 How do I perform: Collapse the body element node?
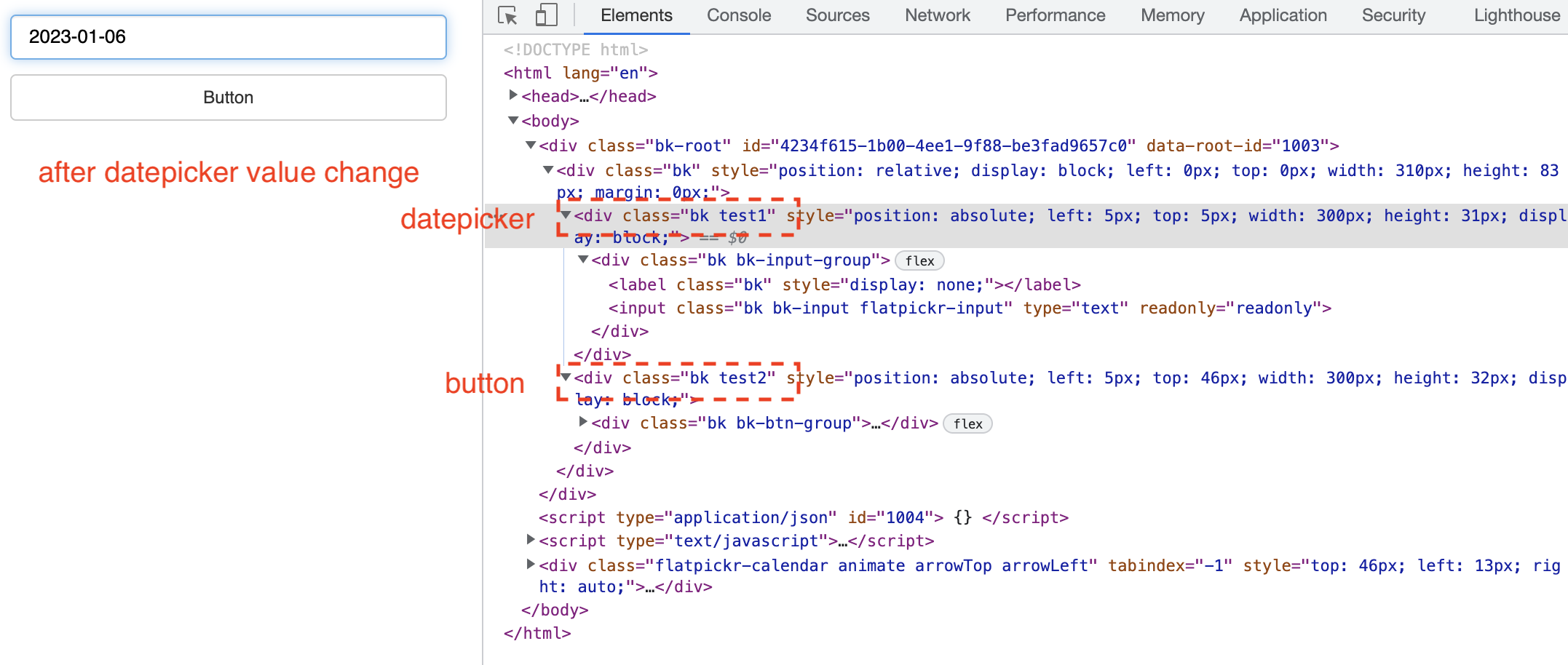tap(513, 120)
